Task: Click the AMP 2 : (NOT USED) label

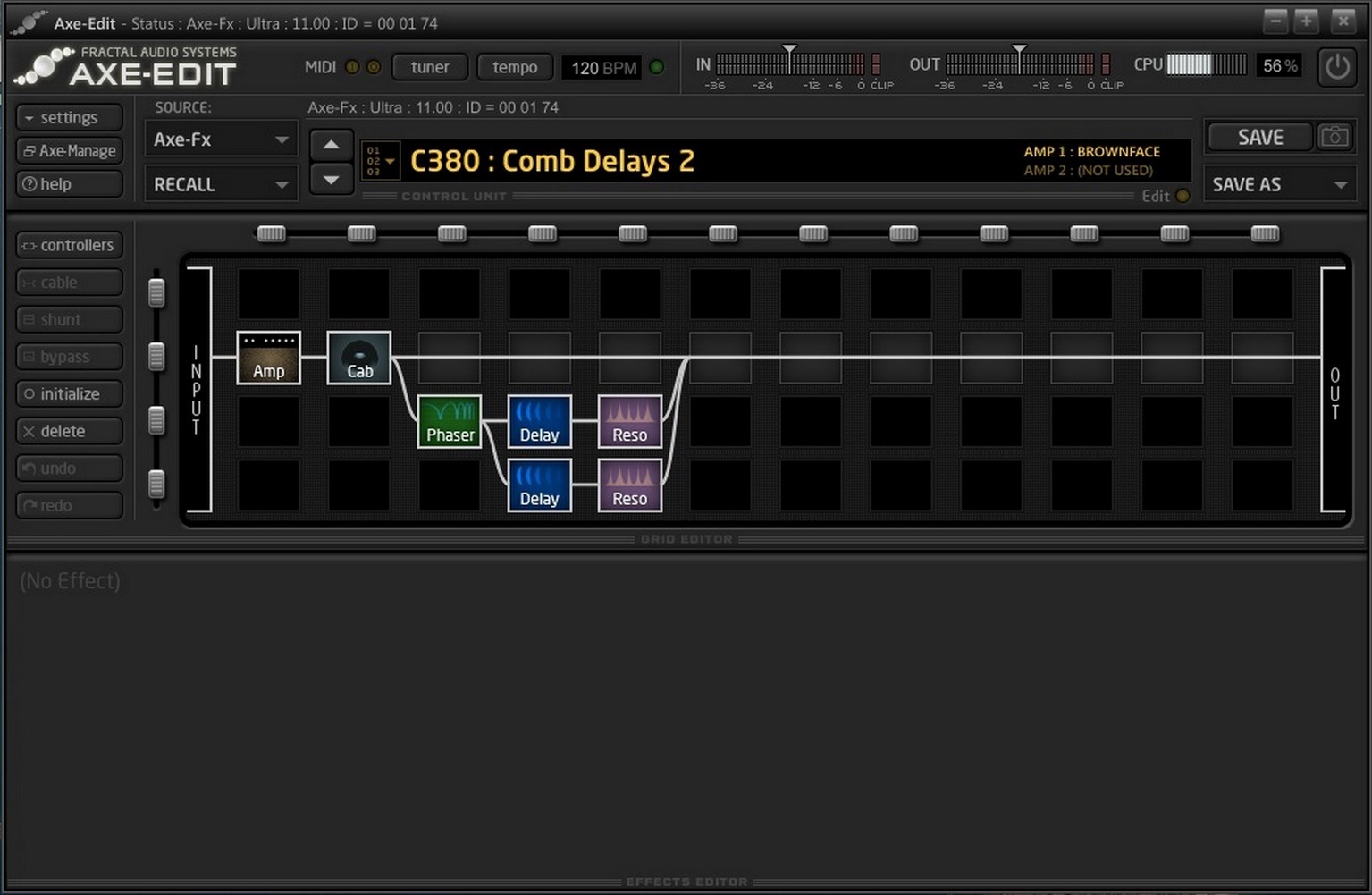Action: tap(1088, 170)
